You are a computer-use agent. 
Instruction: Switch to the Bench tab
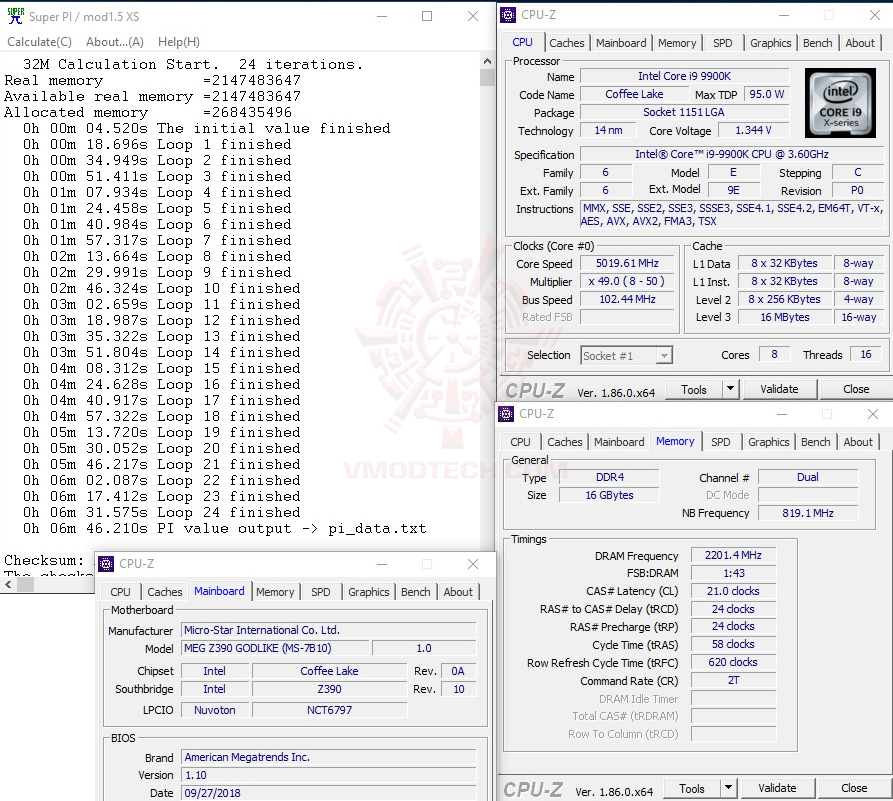[x=817, y=43]
